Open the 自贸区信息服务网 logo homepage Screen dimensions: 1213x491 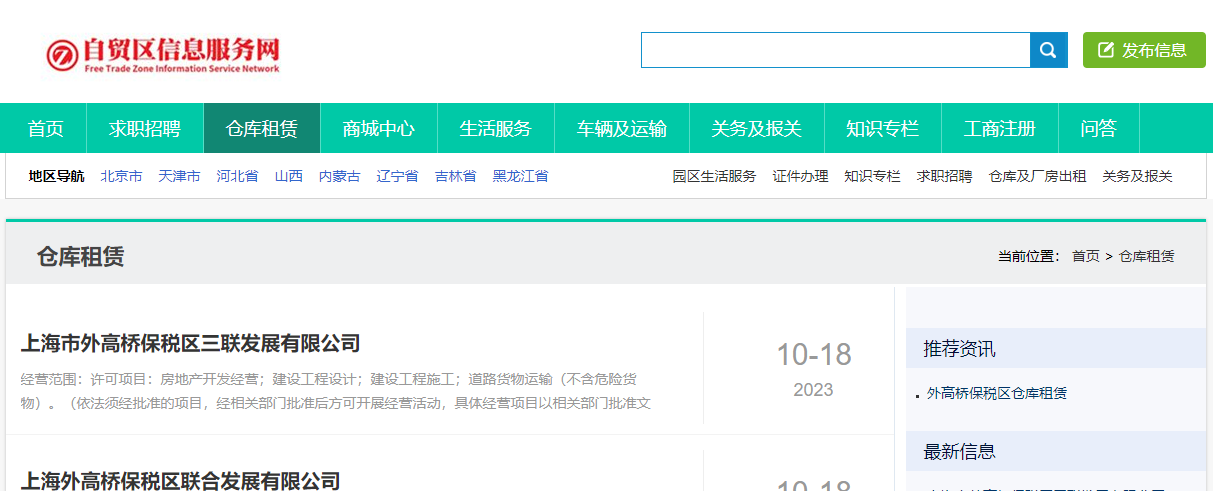coord(163,55)
